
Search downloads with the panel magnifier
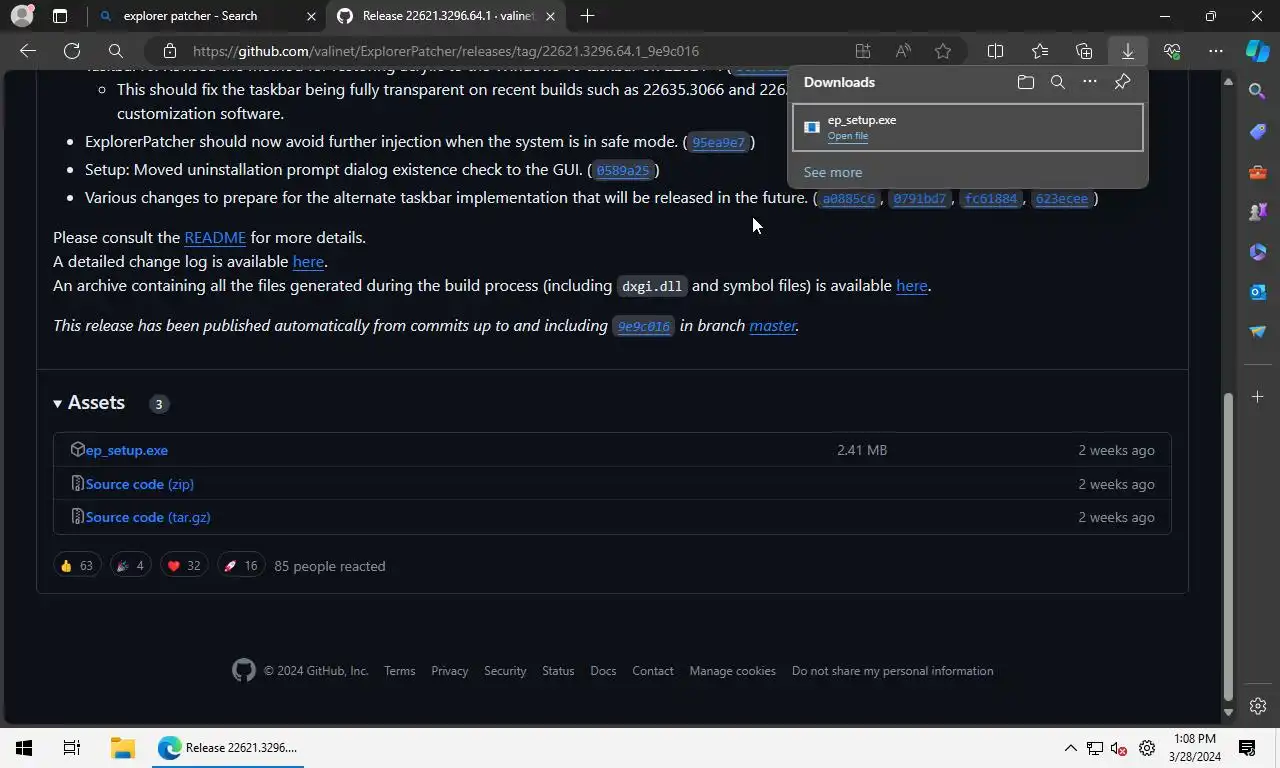[1058, 82]
